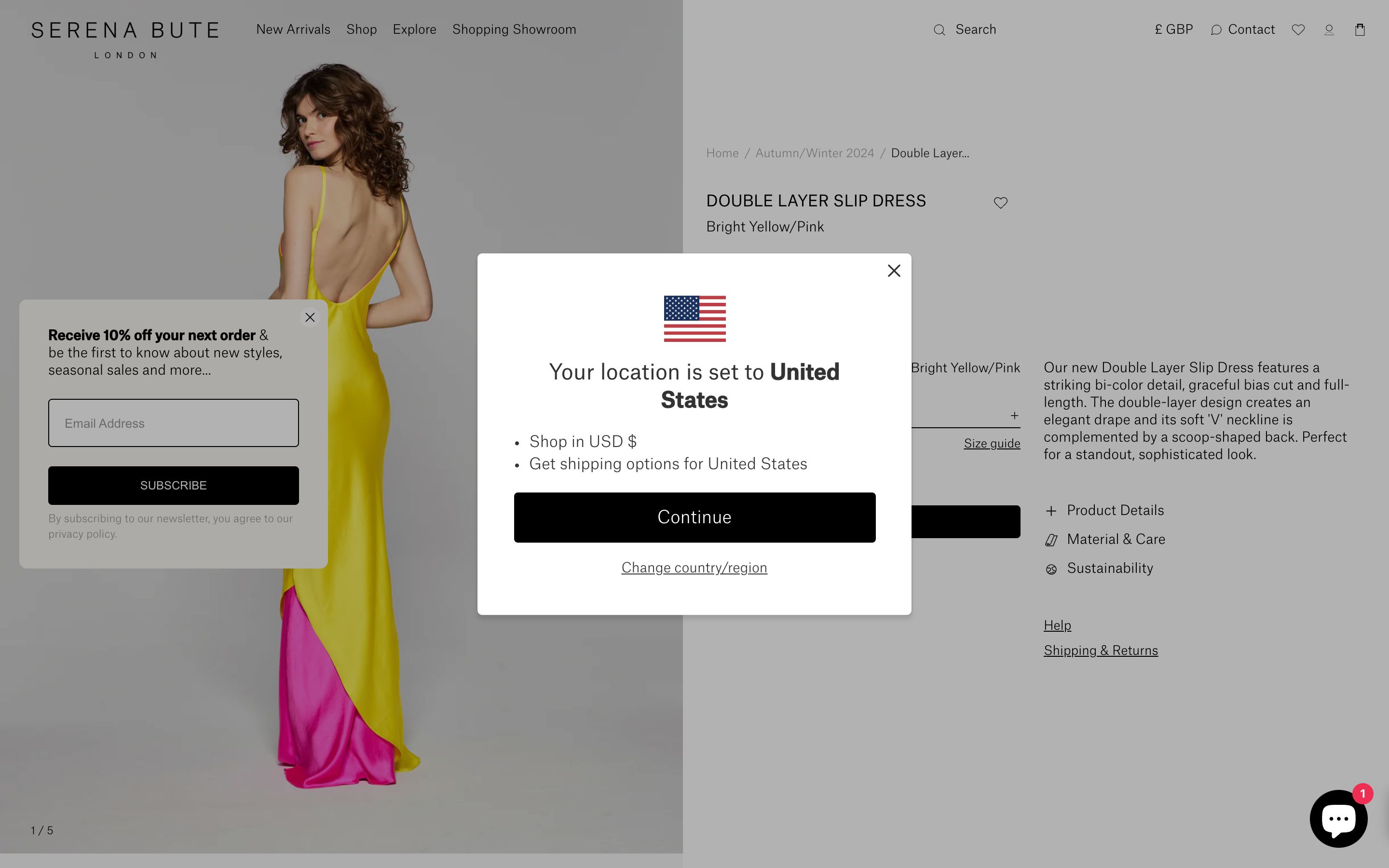
Task: Click the Email Address input field
Action: click(x=173, y=423)
